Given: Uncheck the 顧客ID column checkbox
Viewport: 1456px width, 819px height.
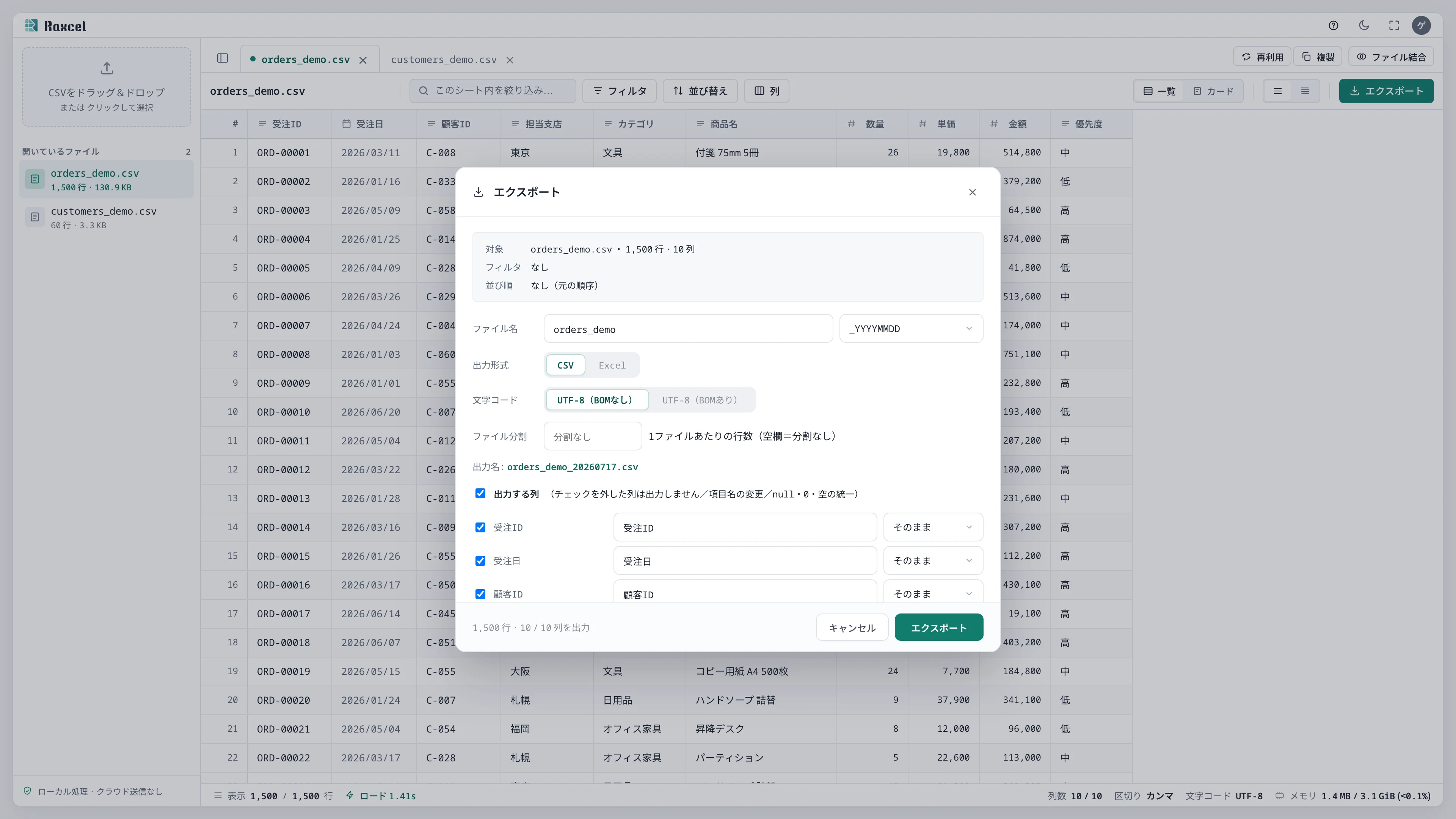Looking at the screenshot, I should (x=480, y=594).
